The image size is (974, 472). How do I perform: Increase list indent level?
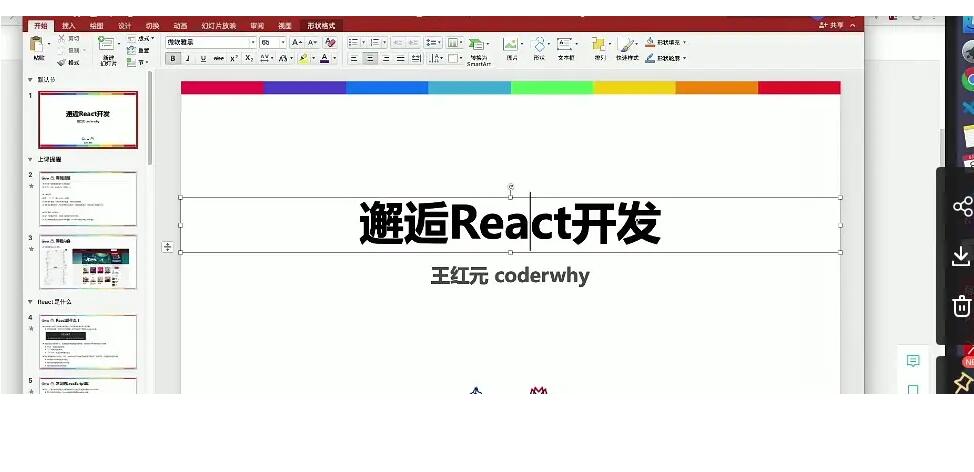[412, 42]
